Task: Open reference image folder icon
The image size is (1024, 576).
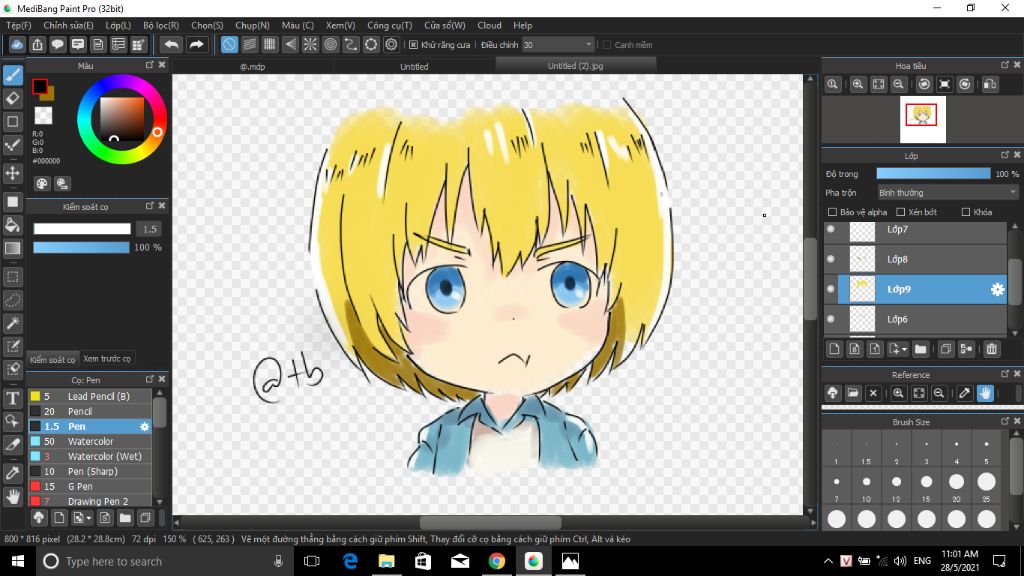Action: click(x=853, y=393)
